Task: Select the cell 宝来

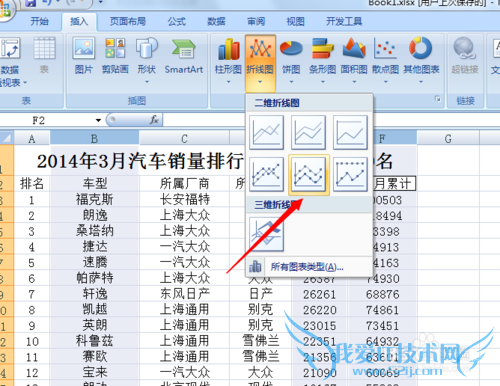Action: [95, 372]
